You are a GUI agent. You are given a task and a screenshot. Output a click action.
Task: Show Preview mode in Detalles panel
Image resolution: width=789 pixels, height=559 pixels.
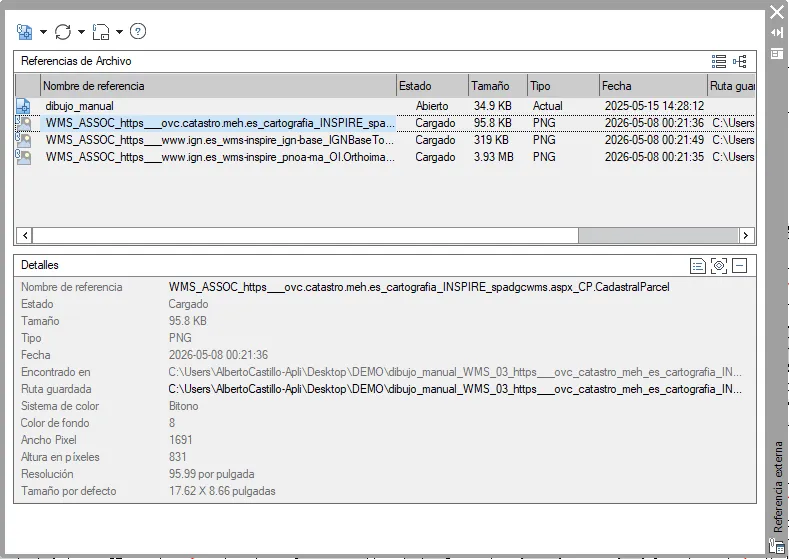pos(719,266)
